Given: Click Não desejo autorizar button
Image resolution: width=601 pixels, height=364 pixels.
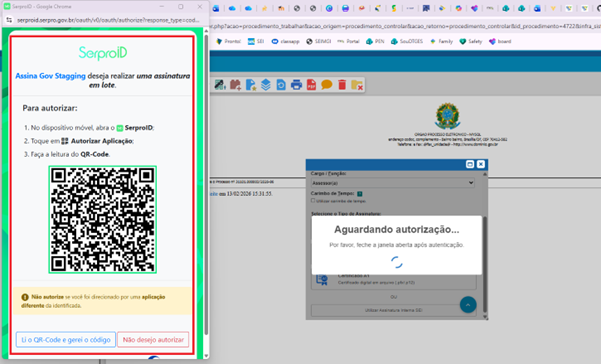Looking at the screenshot, I should (x=153, y=339).
